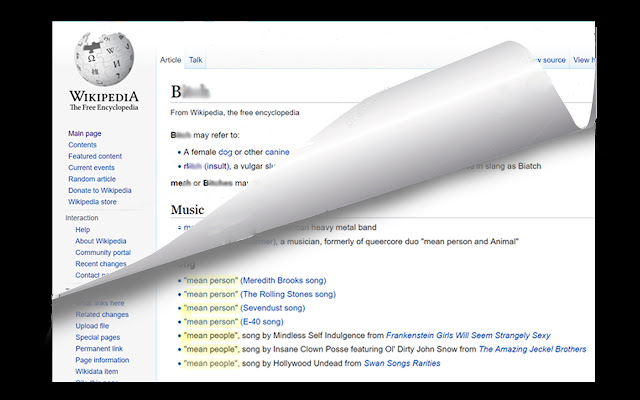Click 'song by Insane Clown Posse featuring' text
640x400 pixels.
pos(313,350)
